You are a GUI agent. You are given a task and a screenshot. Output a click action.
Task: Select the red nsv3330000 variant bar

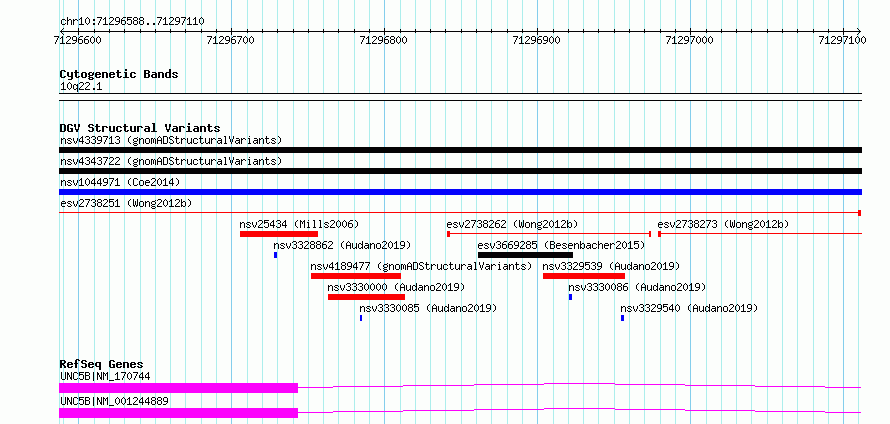(x=367, y=297)
